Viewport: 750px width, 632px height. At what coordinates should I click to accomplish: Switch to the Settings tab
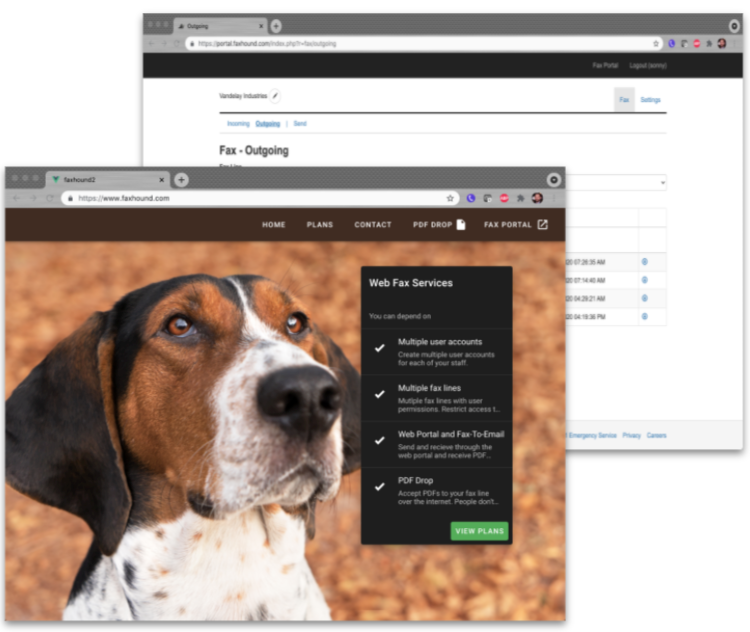(650, 100)
